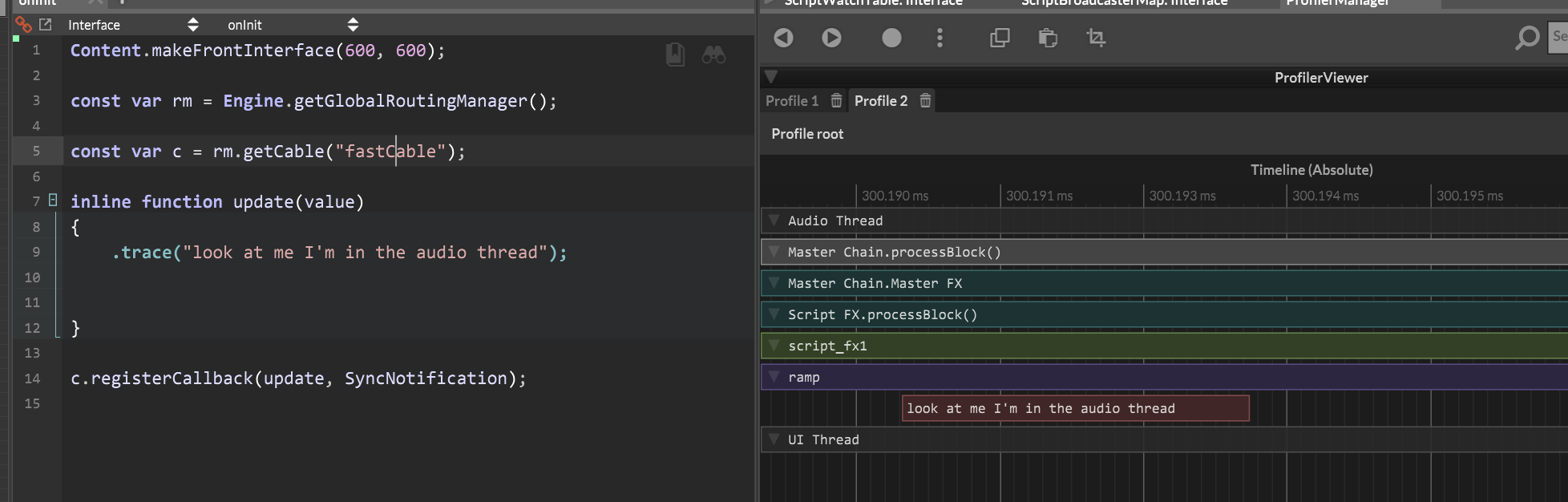Collapse the Script FX.processBlock() row
The height and width of the screenshot is (502, 1568).
coord(774,314)
